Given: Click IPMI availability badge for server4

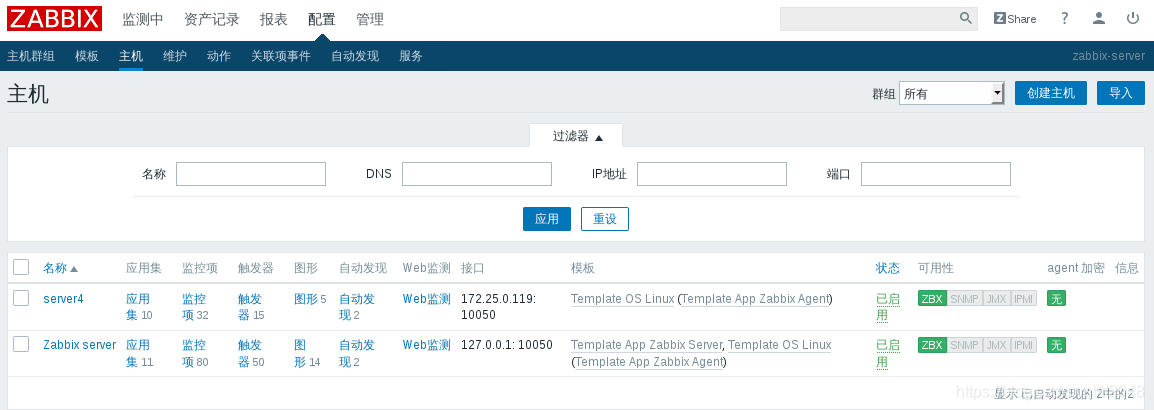Looking at the screenshot, I should (x=1024, y=299).
